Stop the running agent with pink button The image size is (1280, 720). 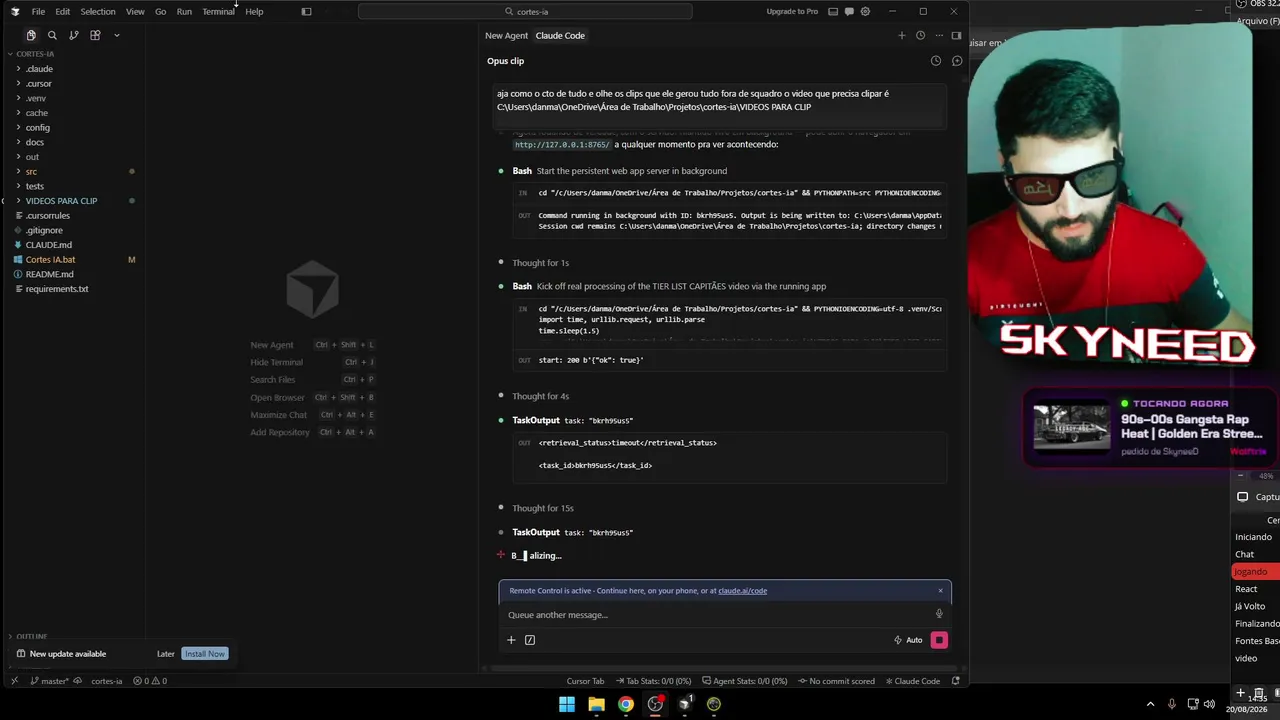[939, 640]
